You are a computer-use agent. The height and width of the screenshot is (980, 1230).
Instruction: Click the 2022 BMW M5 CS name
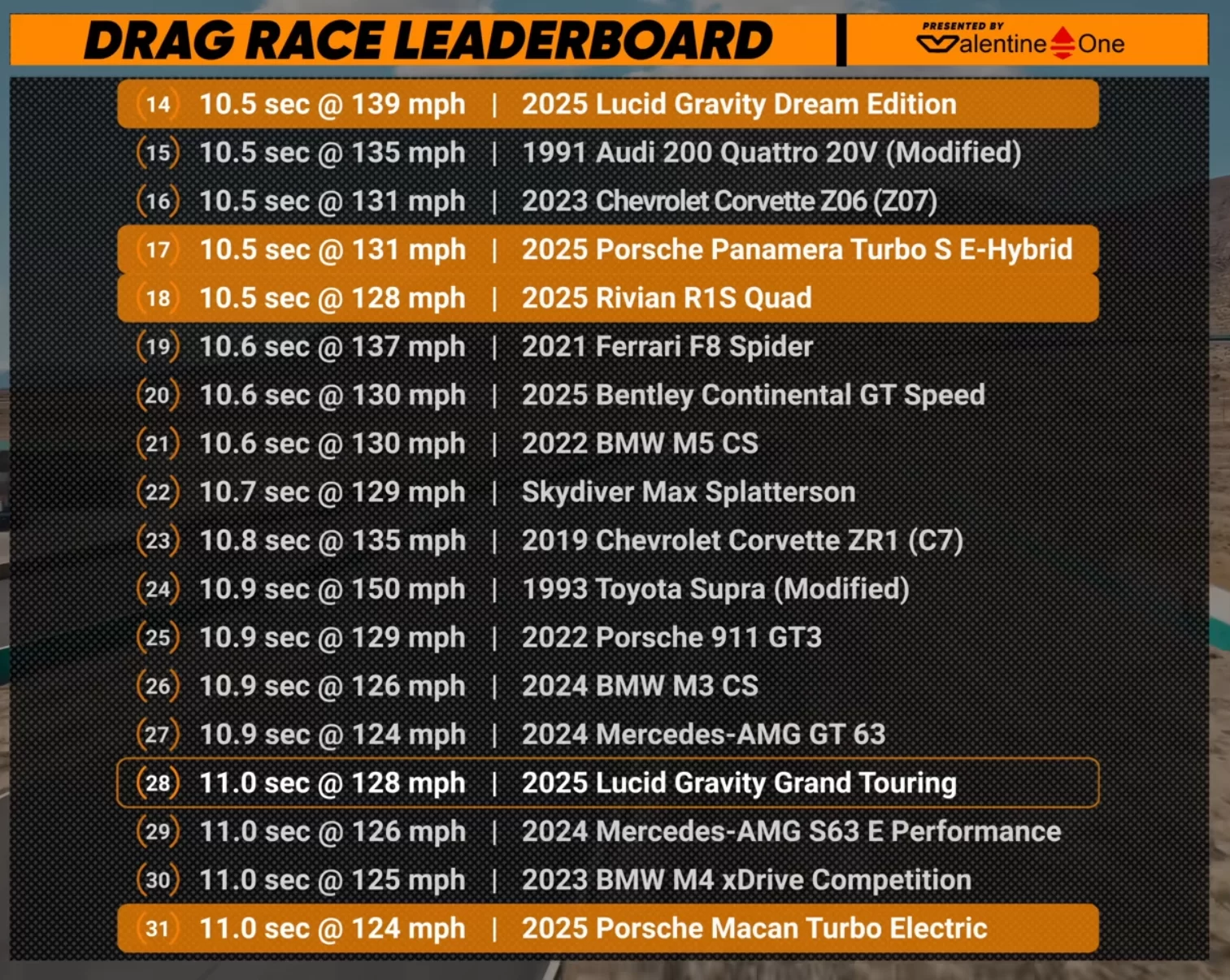tap(640, 444)
